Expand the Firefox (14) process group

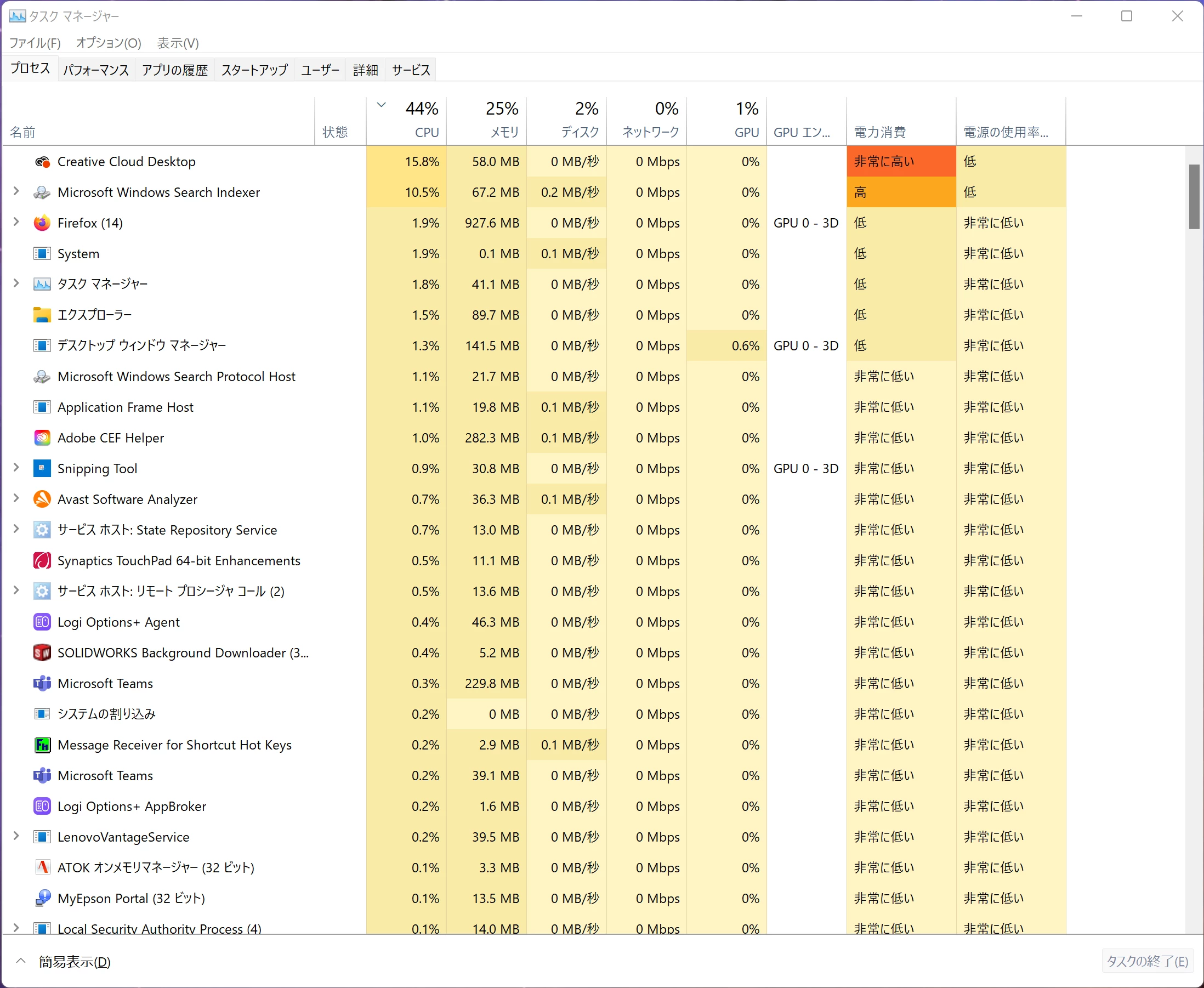16,223
